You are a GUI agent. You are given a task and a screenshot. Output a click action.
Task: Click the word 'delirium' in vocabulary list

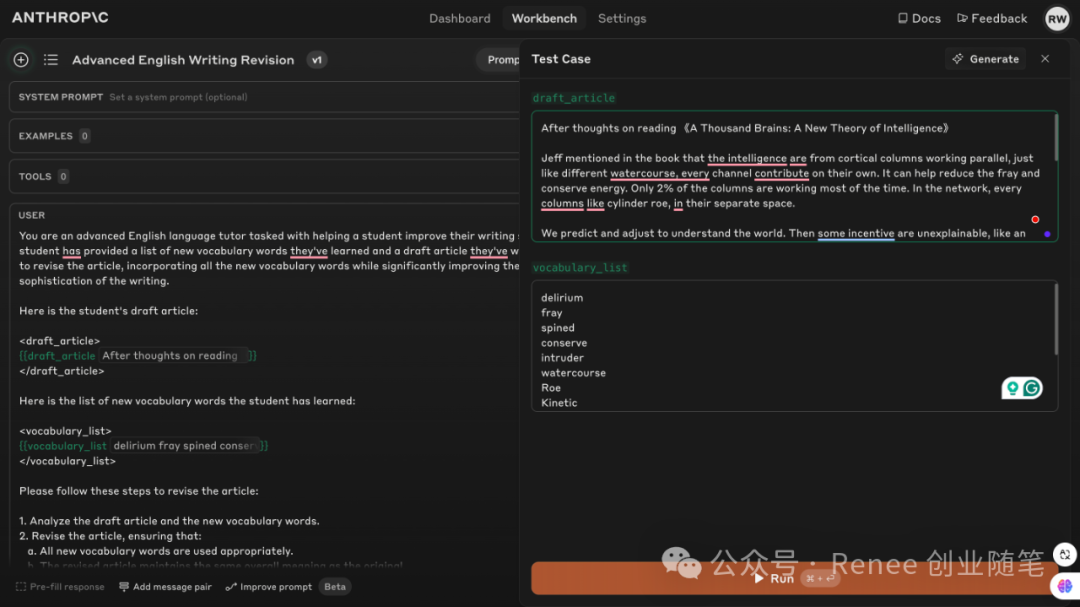(x=562, y=298)
